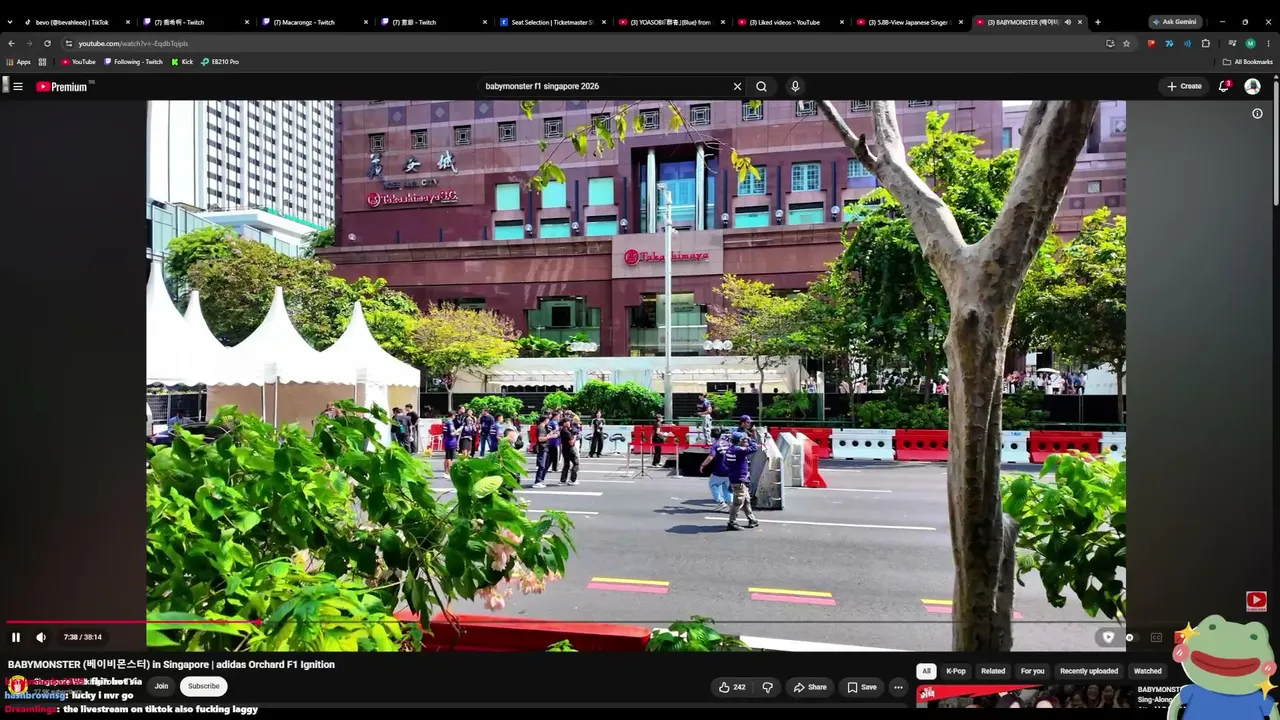1280x720 pixels.
Task: Open the Following - Twitch bookmark
Action: pos(133,62)
